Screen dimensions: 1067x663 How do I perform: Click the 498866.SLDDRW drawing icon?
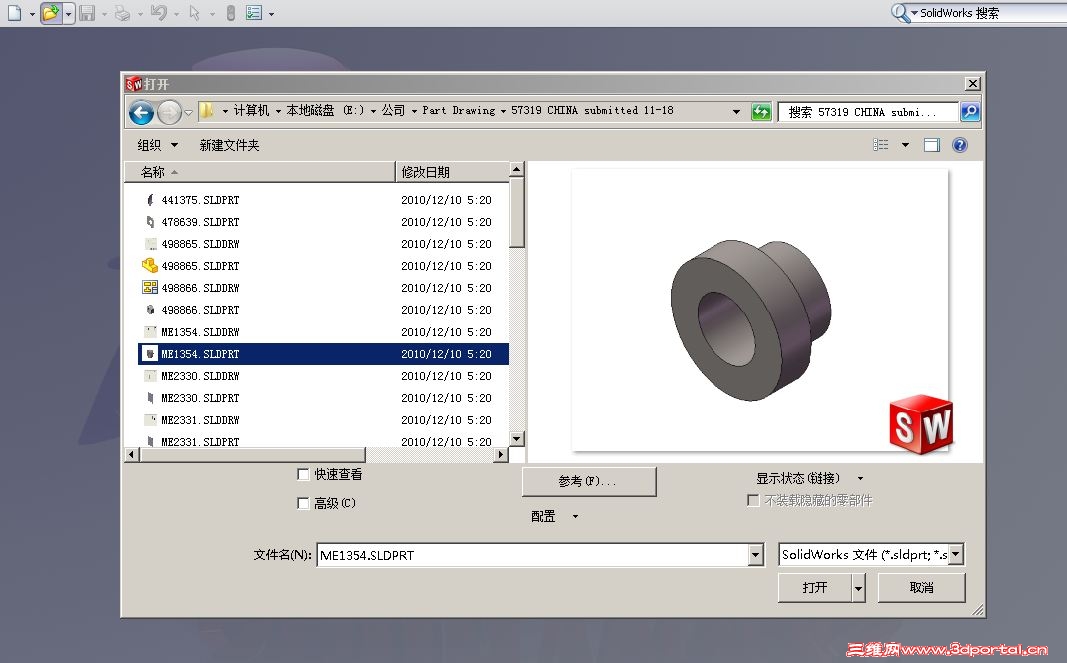[x=150, y=287]
